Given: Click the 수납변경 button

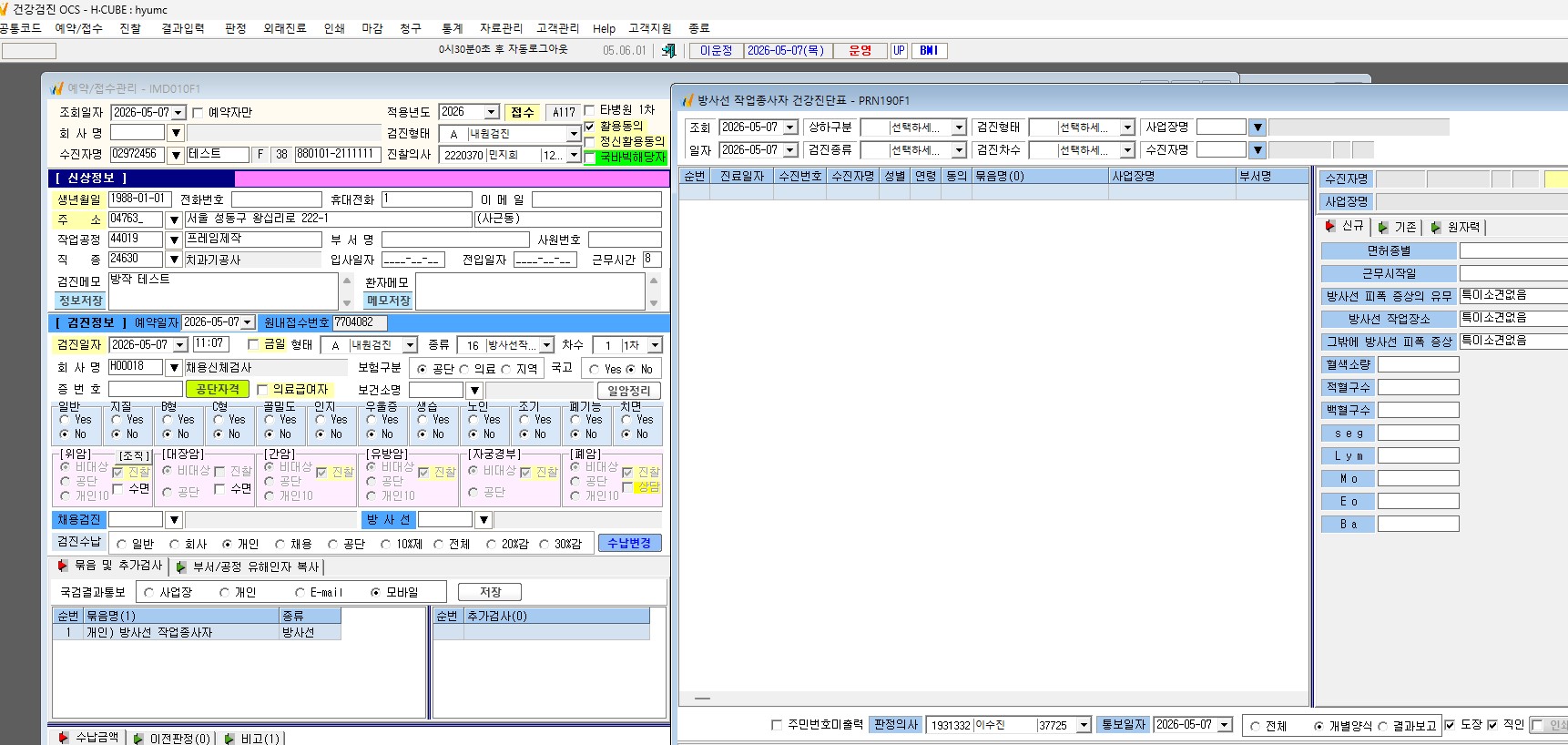Looking at the screenshot, I should coord(629,543).
